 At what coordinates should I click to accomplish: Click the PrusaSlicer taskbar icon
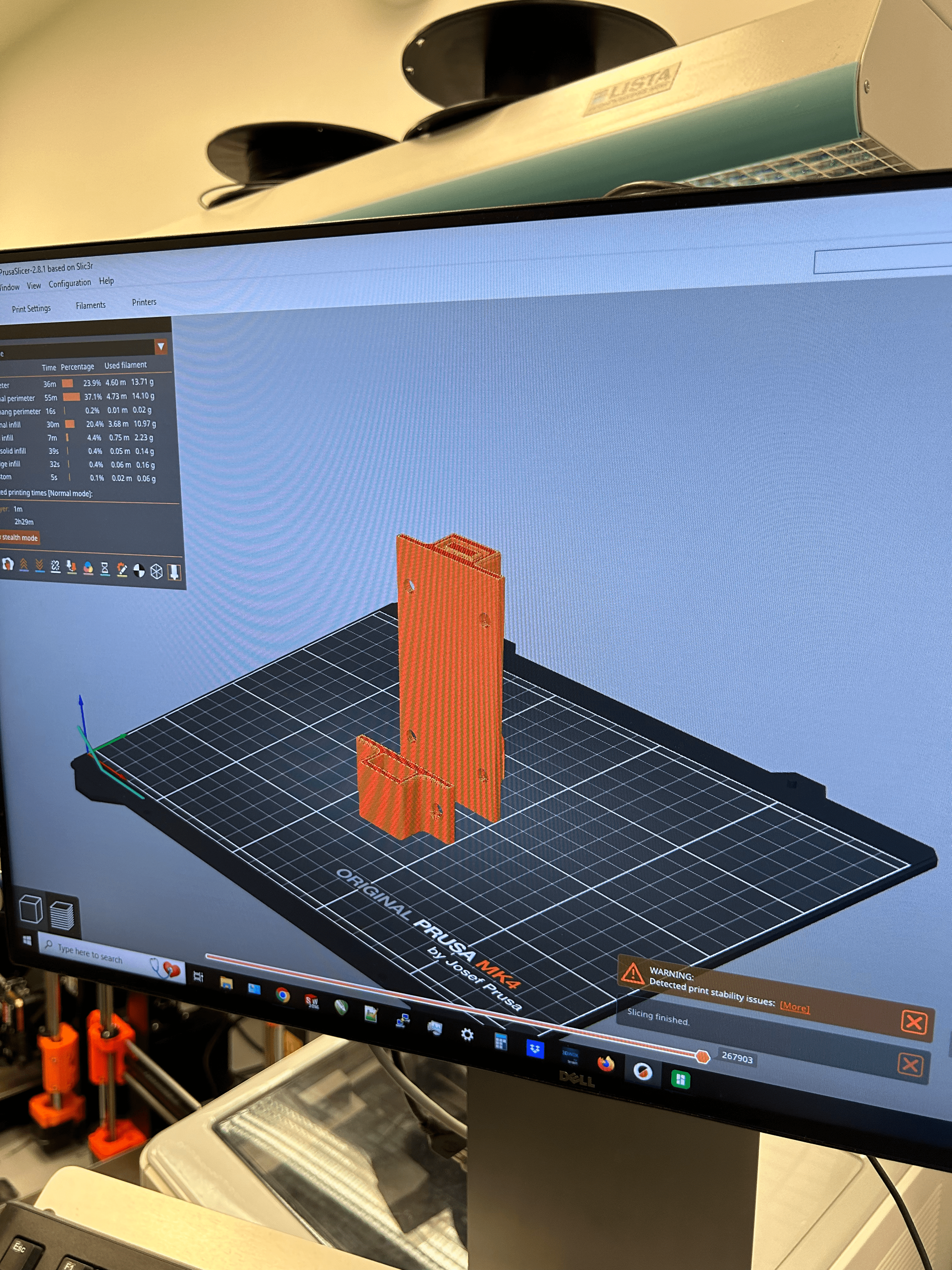[642, 1071]
